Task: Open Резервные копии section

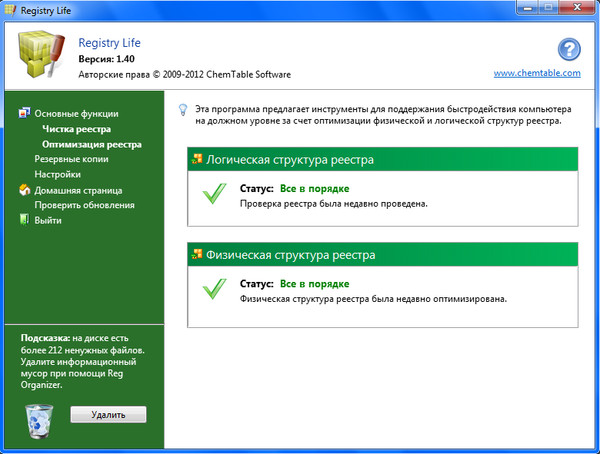Action: pyautogui.click(x=72, y=159)
